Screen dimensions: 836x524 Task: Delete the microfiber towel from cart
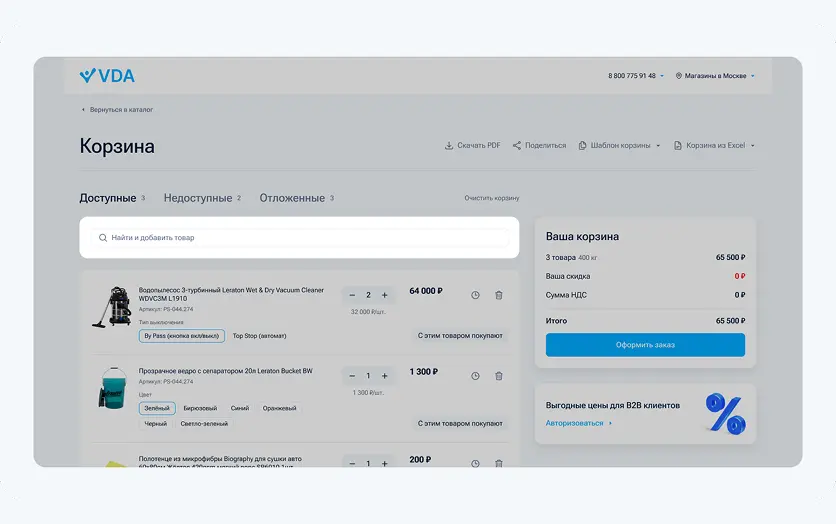[499, 463]
